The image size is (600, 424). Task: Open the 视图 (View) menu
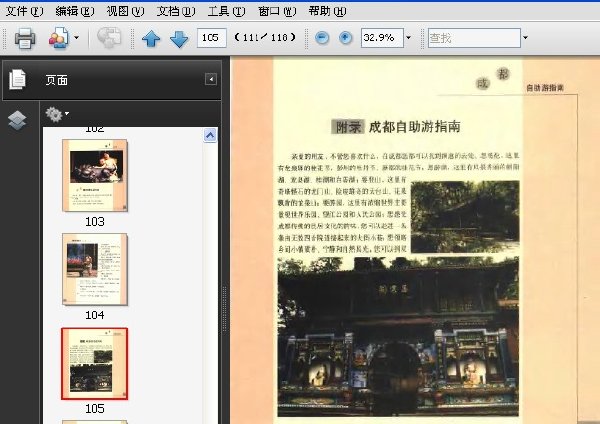(125, 11)
